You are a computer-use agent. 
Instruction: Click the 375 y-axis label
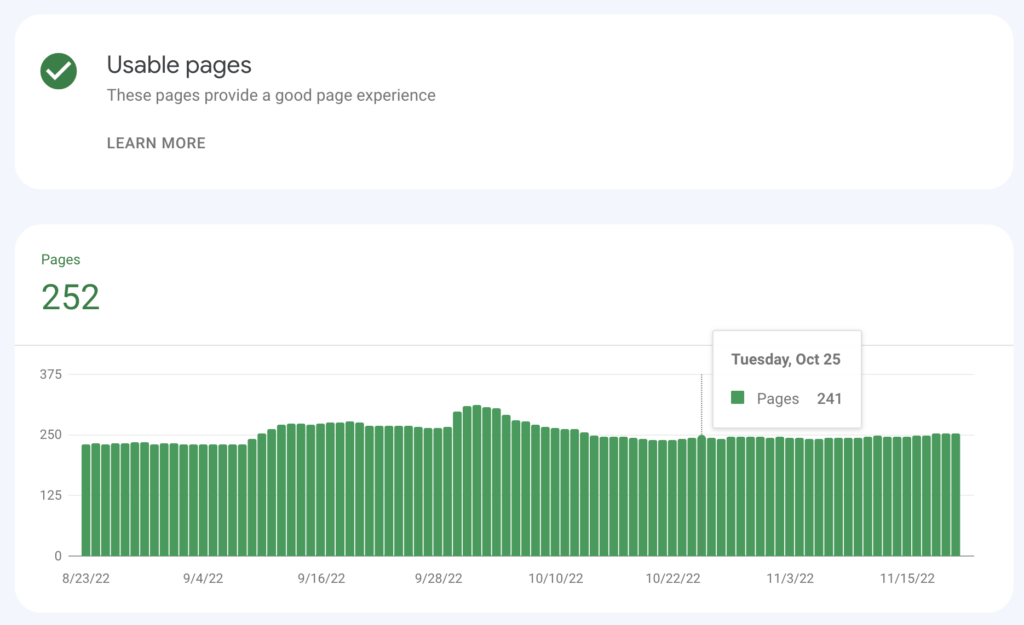point(50,374)
